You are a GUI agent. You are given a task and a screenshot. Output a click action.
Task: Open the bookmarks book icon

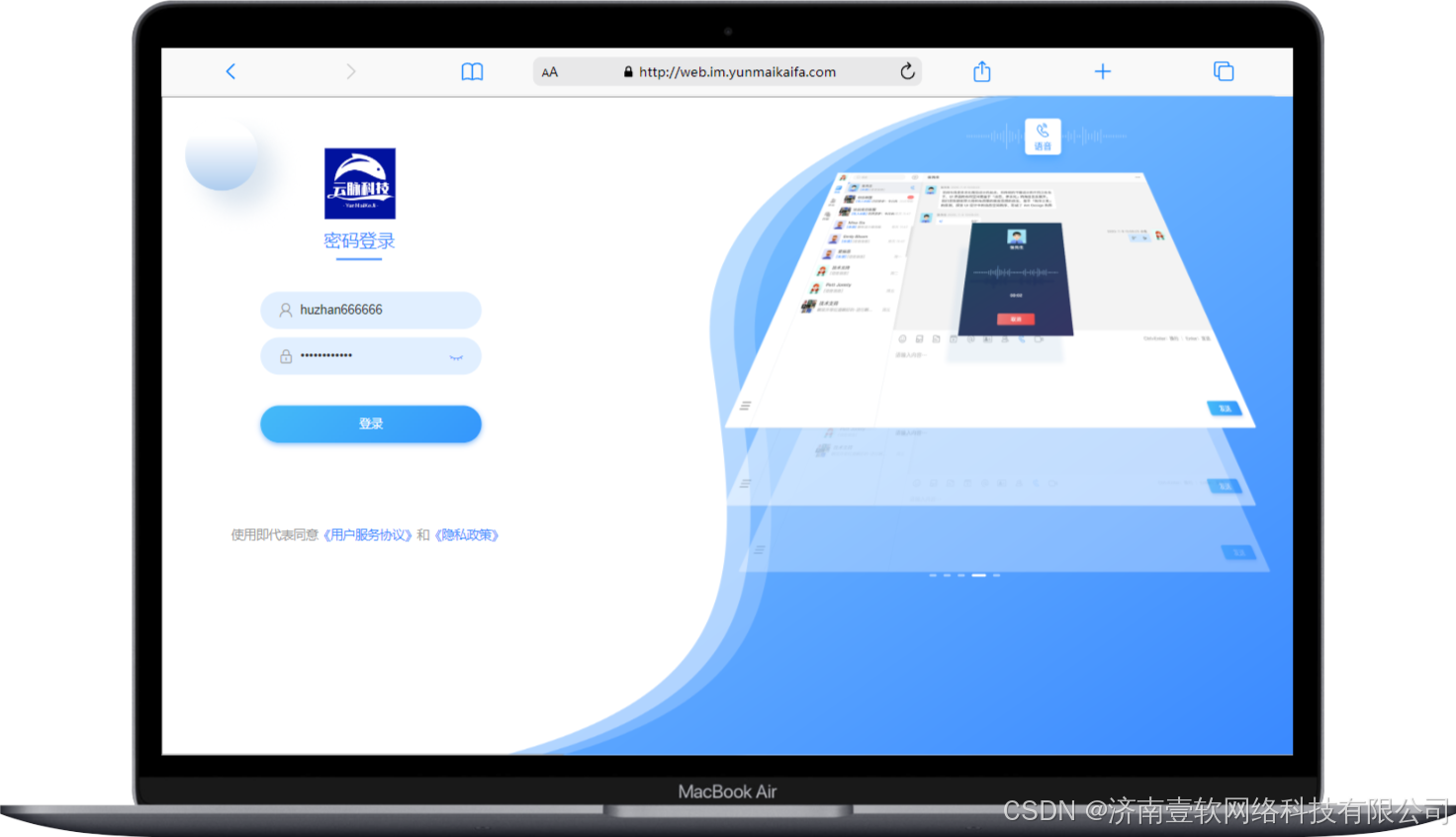[x=472, y=71]
